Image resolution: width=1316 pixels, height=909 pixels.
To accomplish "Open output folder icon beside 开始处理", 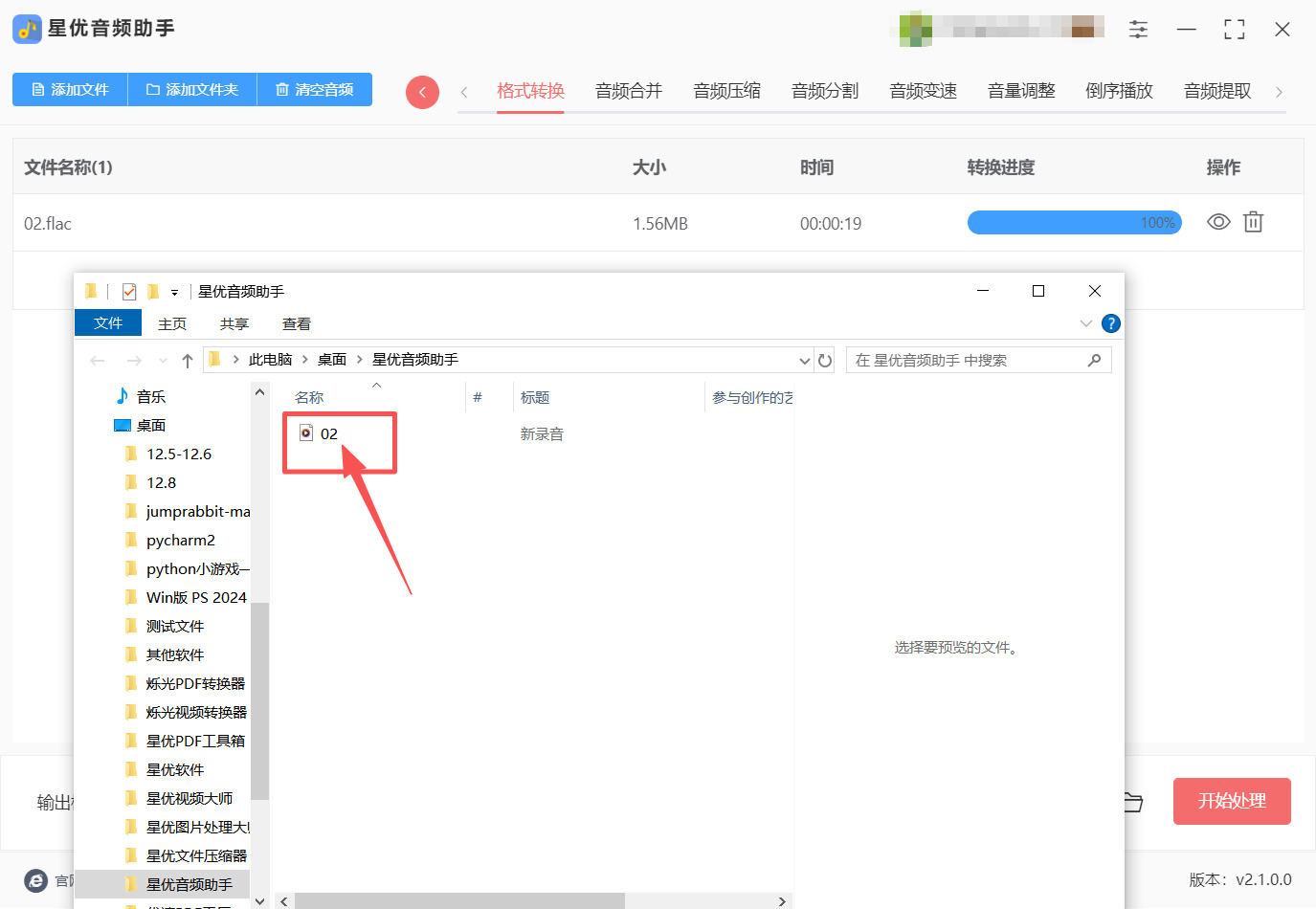I will tap(1133, 802).
